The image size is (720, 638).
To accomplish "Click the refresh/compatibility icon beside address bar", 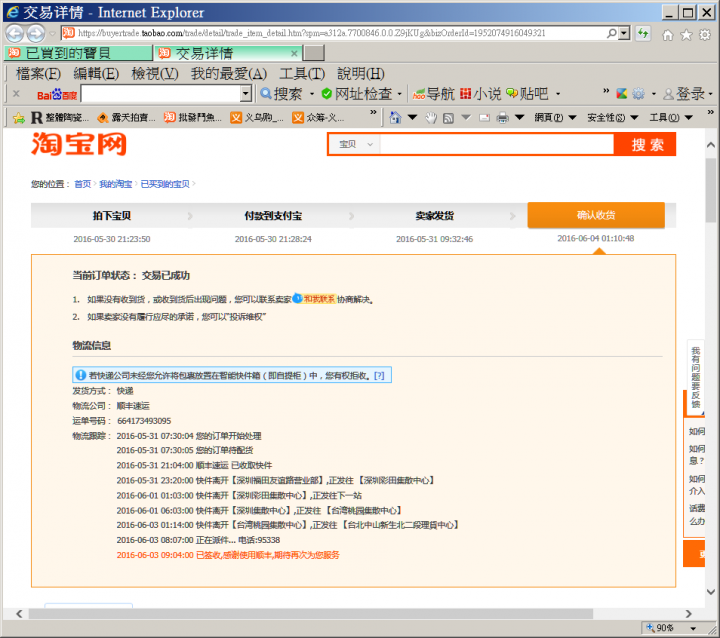I will coord(643,33).
